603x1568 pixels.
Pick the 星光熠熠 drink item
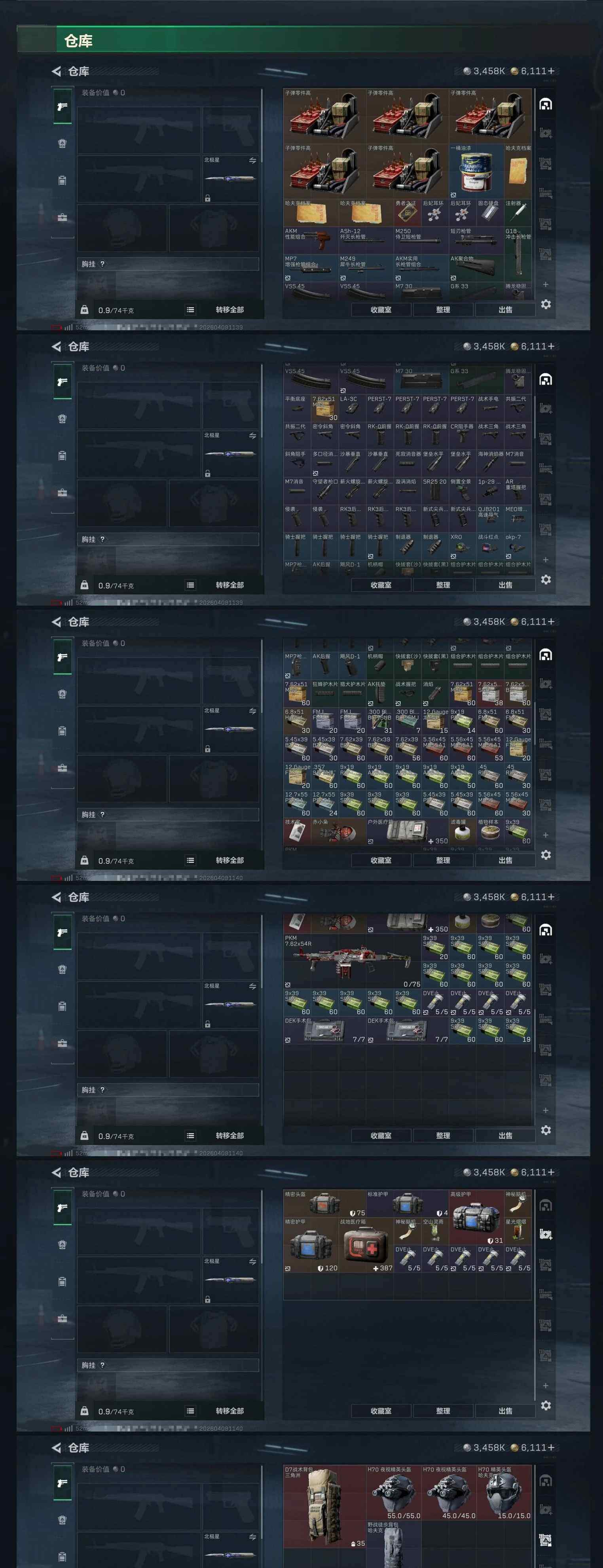pyautogui.click(x=518, y=1231)
